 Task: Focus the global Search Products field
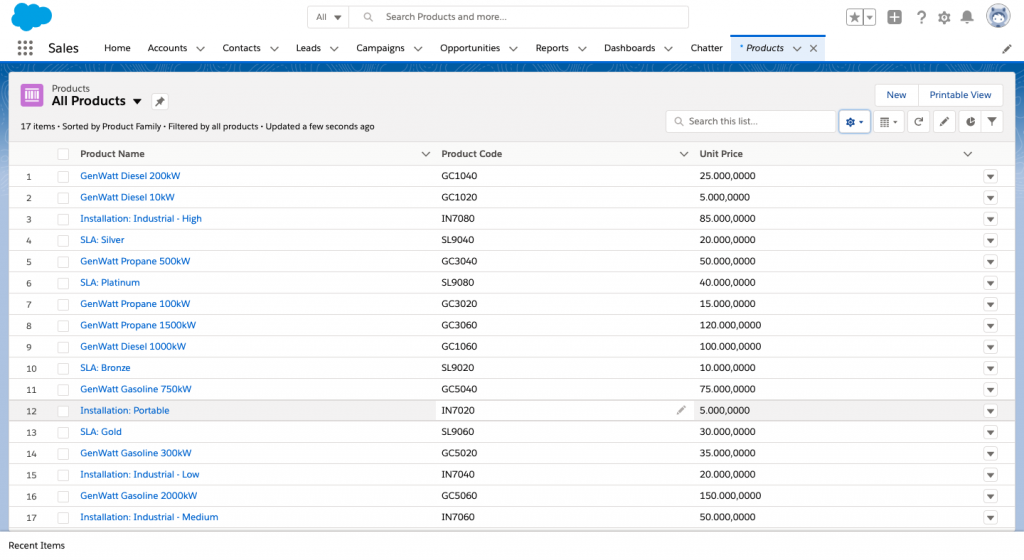[x=519, y=17]
